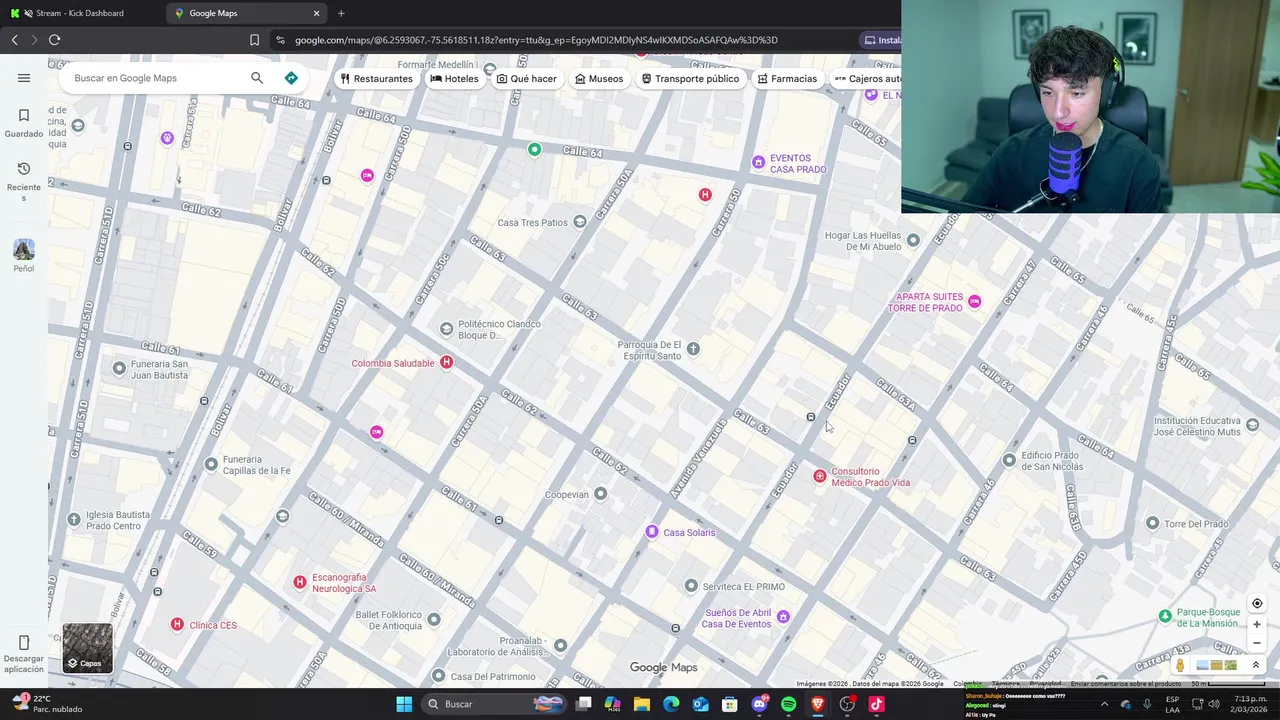Viewport: 1280px width, 720px height.
Task: Click the Escanografía Neurológica SA marker
Action: tap(299, 582)
